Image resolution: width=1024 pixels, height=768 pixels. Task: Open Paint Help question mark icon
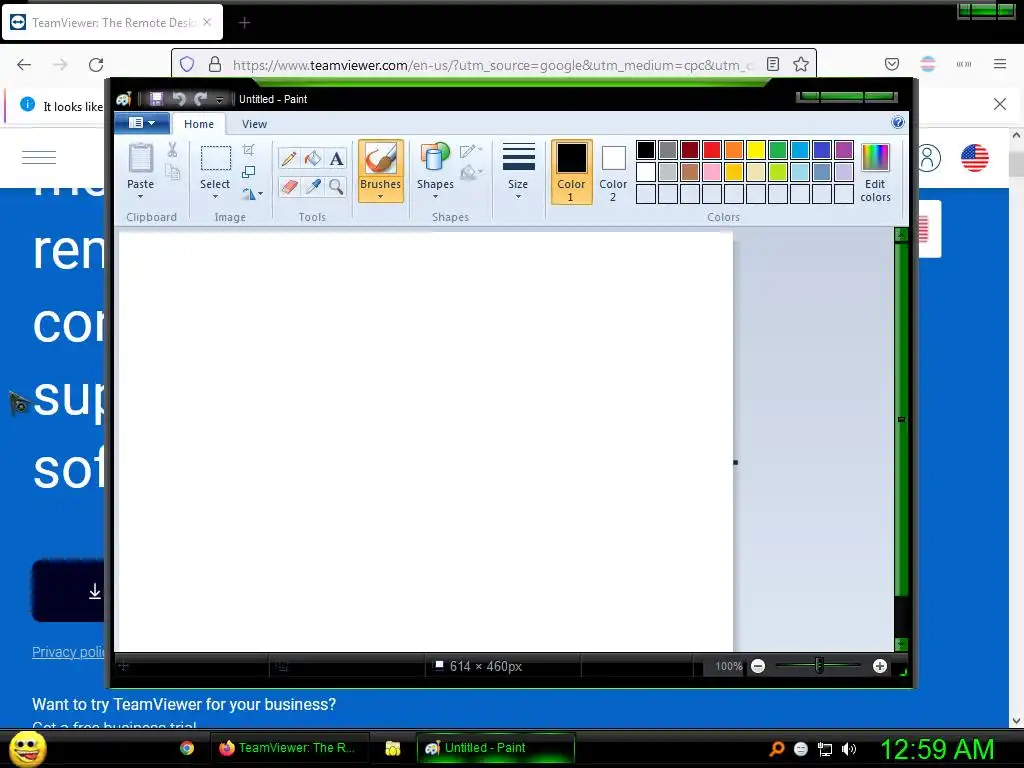[x=898, y=122]
